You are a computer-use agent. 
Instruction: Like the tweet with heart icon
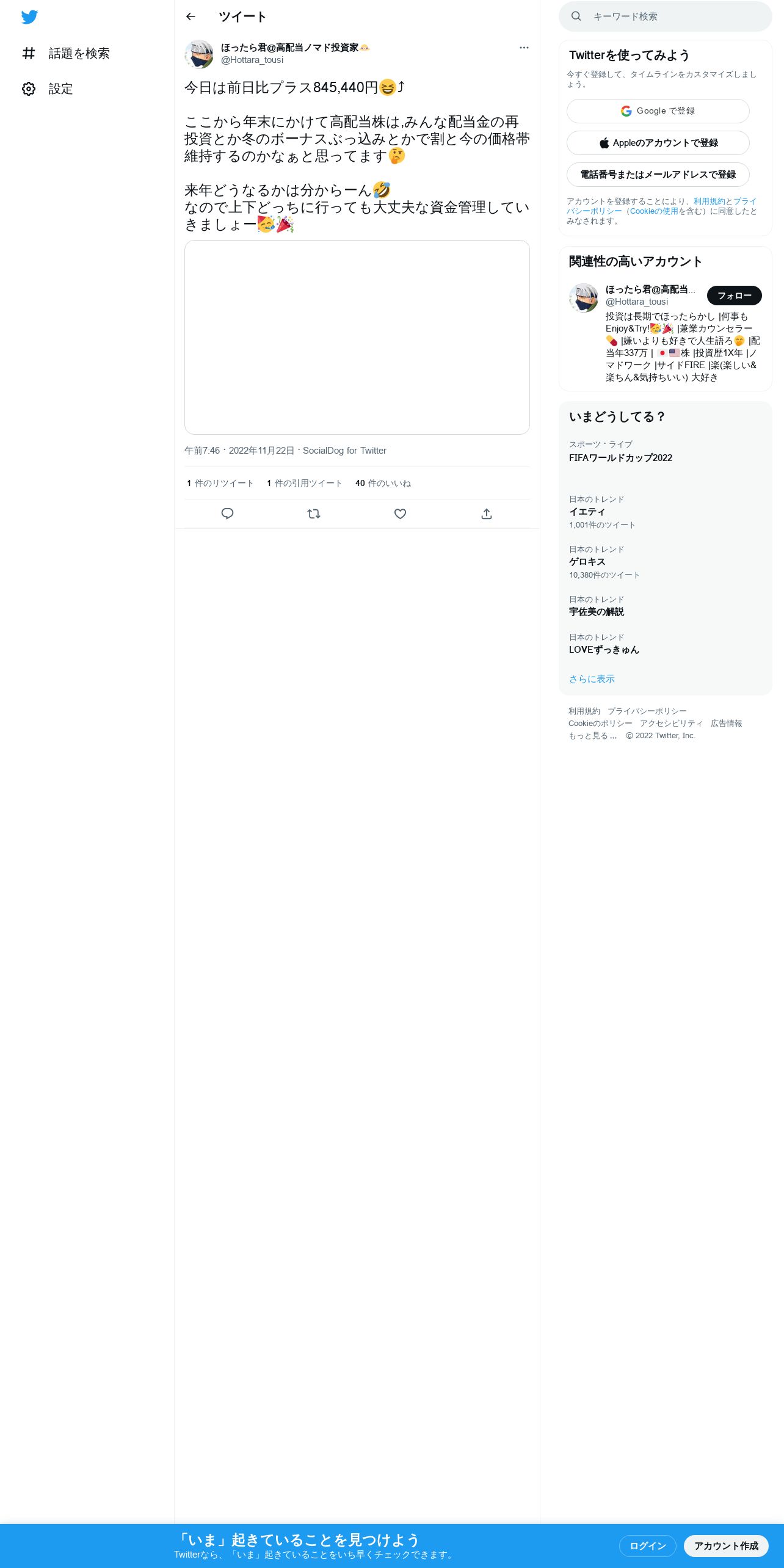(400, 514)
